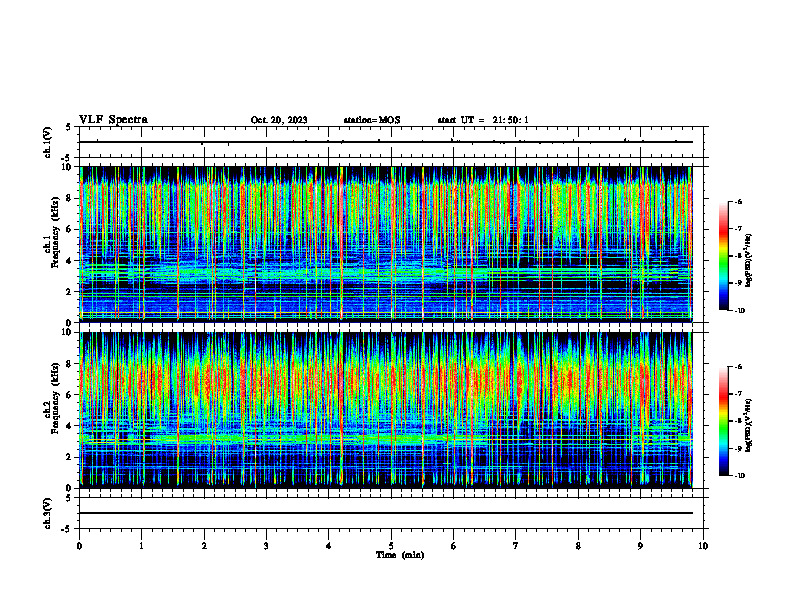
Task: Click time-axis tick label "6"
Action: [x=454, y=546]
